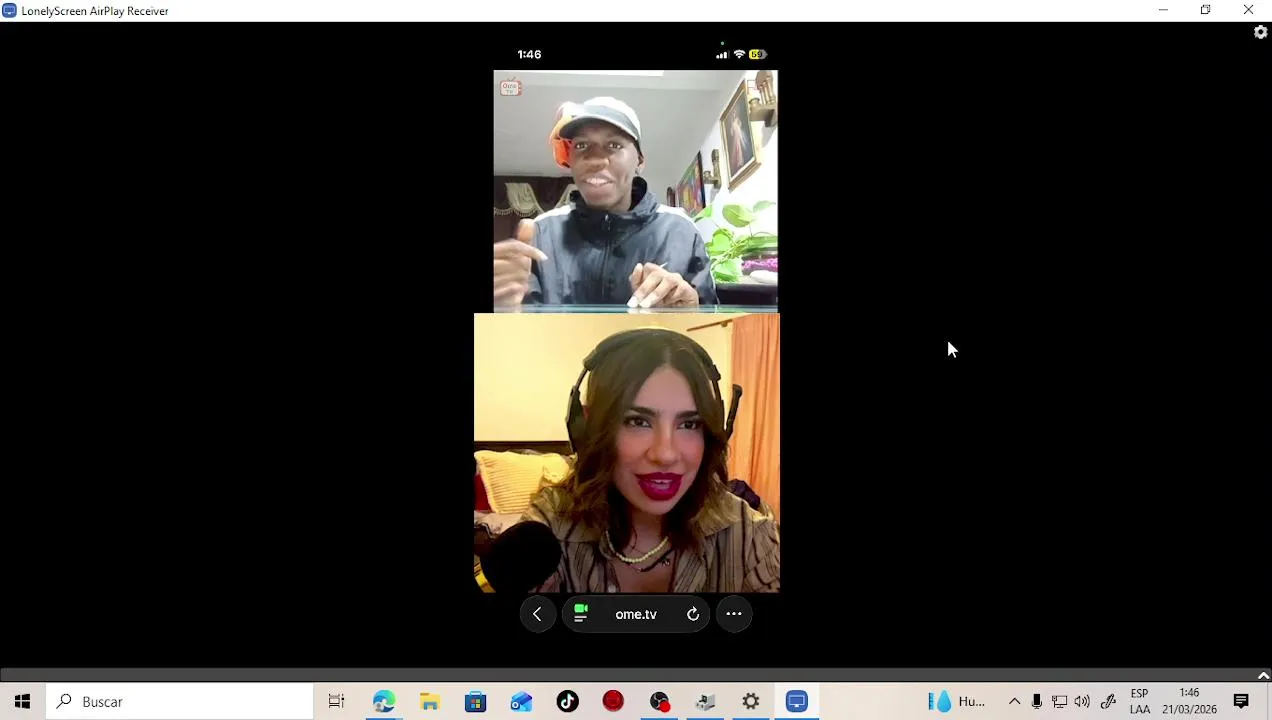Viewport: 1272px width, 720px height.
Task: Open the weather humidity widget
Action: 957,702
